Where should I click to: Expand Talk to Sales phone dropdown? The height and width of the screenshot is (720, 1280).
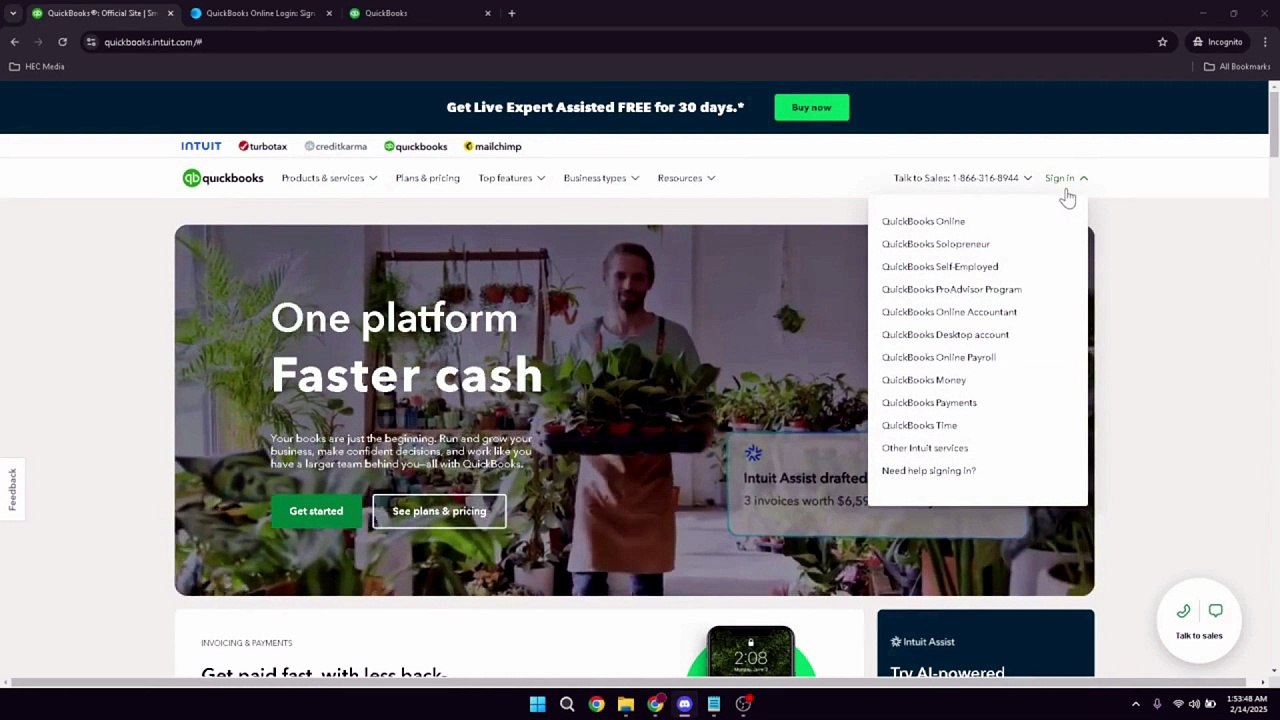963,178
